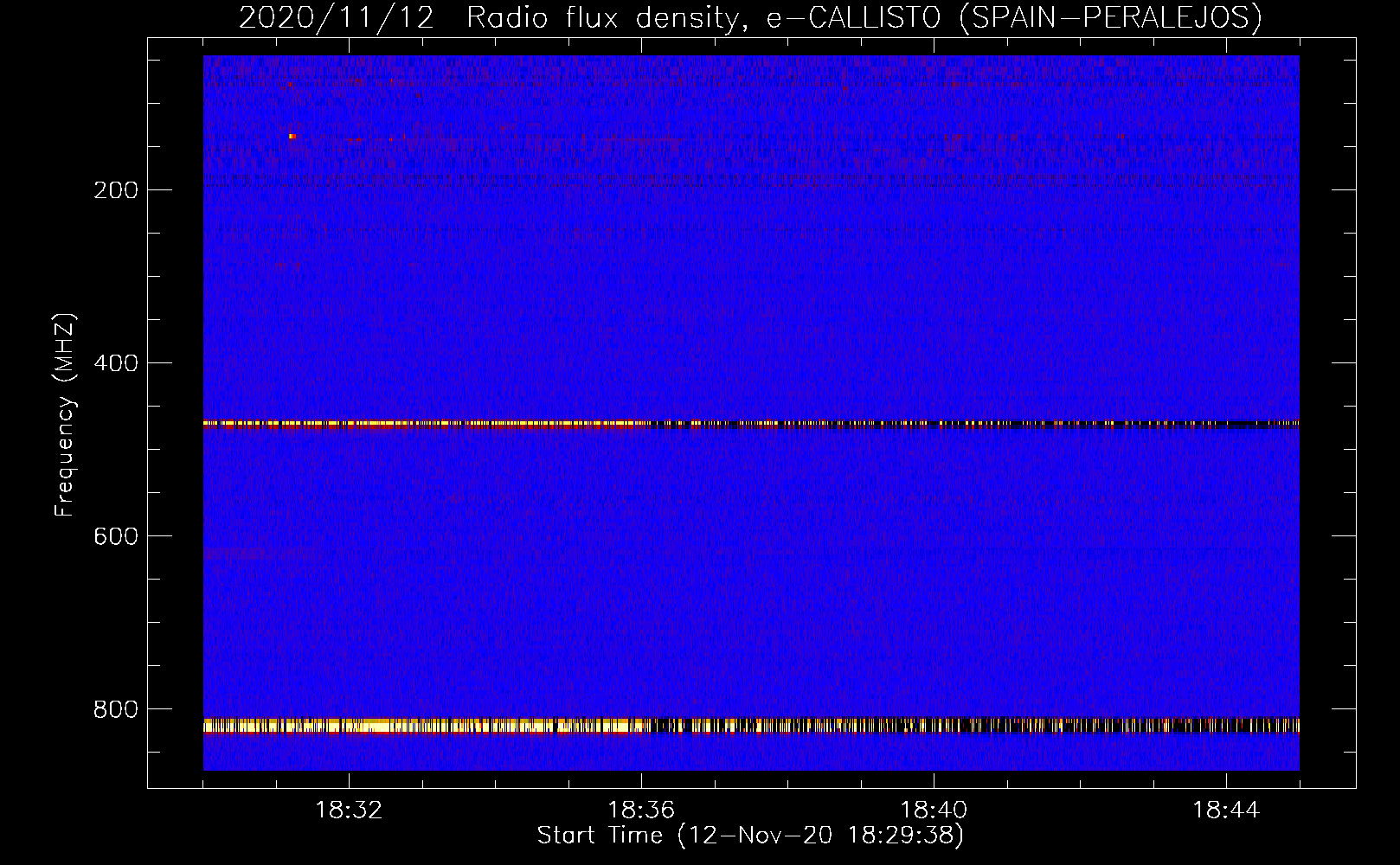Click the 800 frequency tick label

(116, 709)
